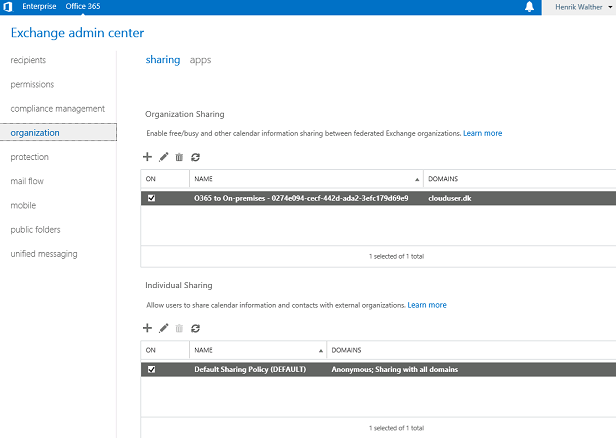Select organization in the sidebar
This screenshot has width=616, height=438.
coord(58,132)
